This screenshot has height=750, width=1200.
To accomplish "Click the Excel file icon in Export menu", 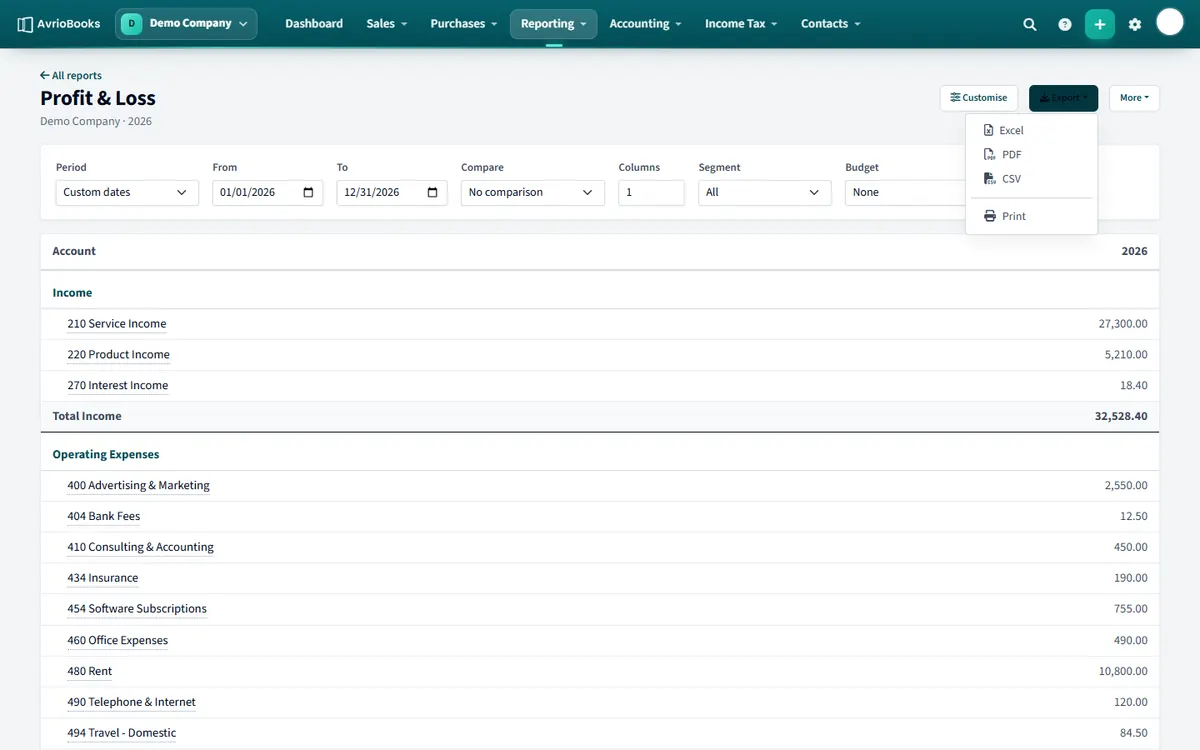I will 989,130.
